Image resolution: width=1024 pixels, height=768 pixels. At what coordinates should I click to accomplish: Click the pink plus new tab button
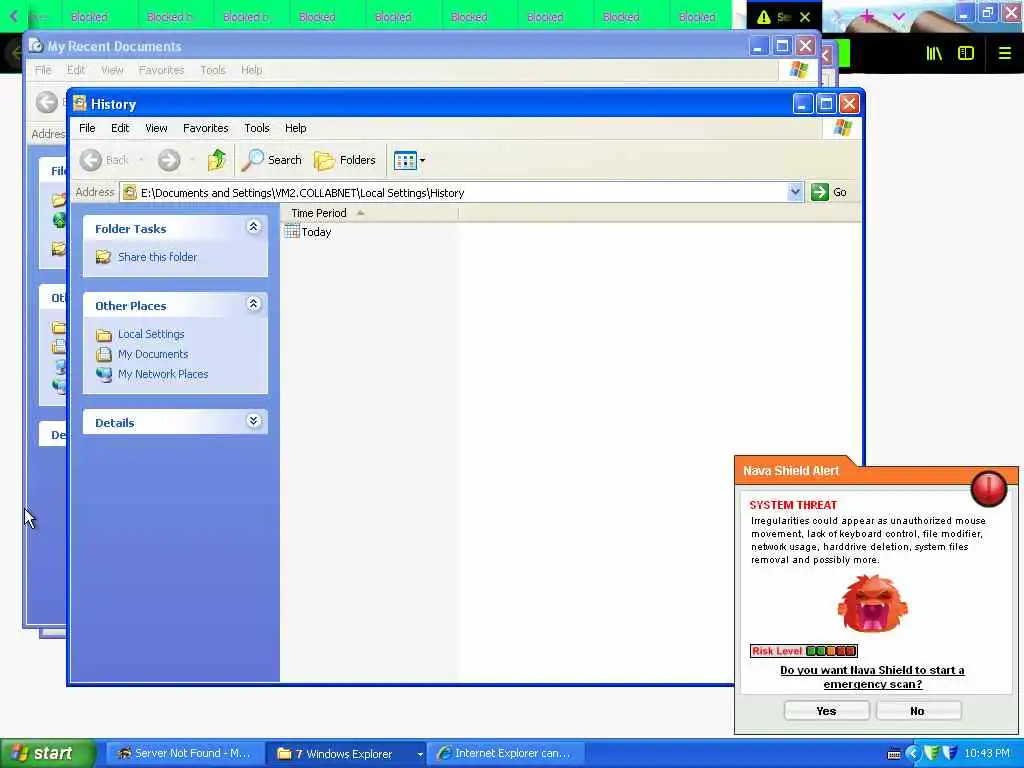tap(867, 16)
